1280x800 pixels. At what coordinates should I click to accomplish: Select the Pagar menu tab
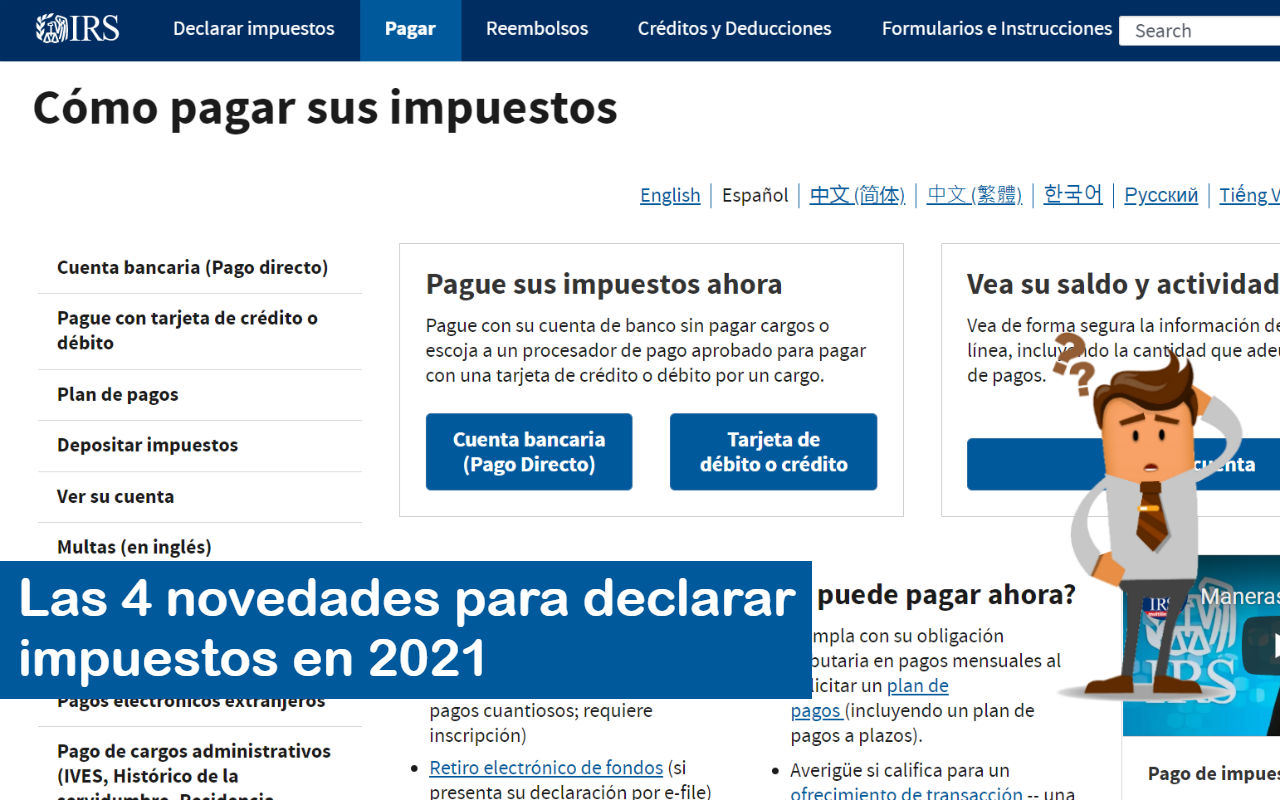(x=410, y=29)
